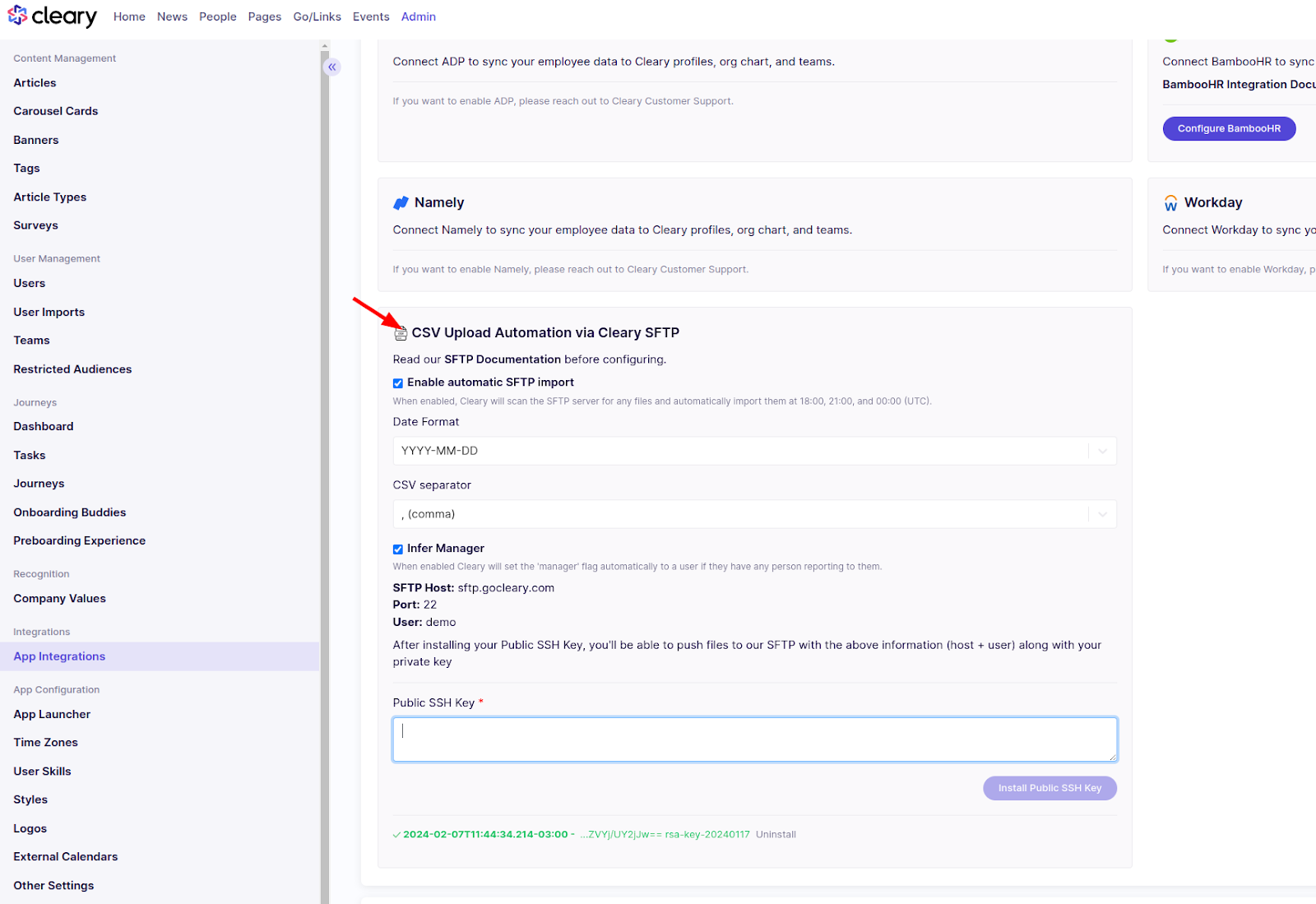Open the Journeys link below Tasks
The width and height of the screenshot is (1316, 904).
(39, 484)
